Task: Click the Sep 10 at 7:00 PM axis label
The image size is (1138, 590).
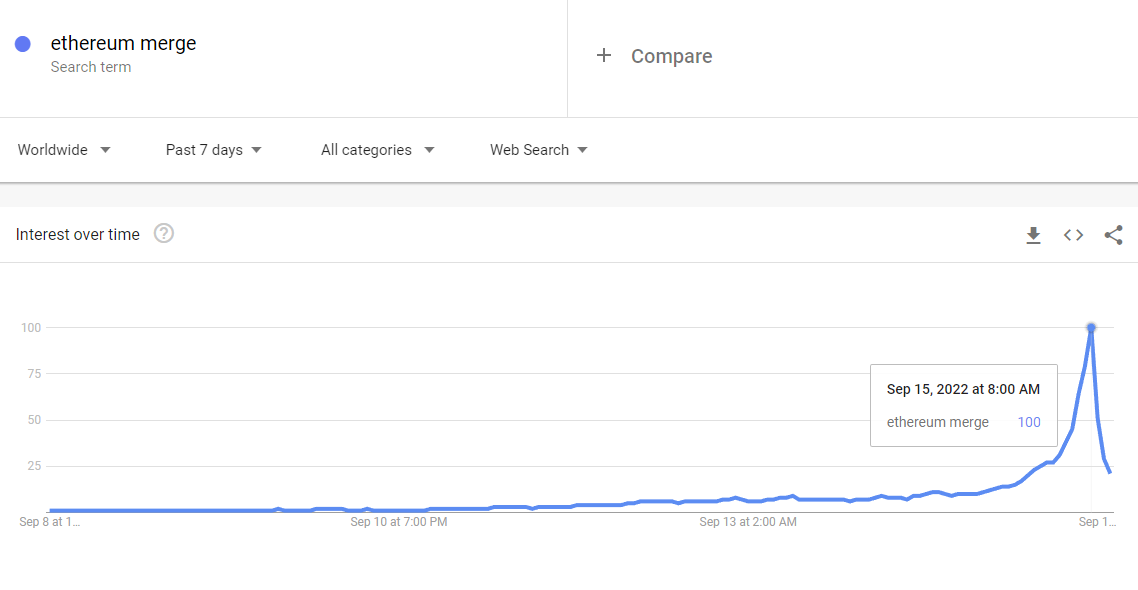Action: [399, 522]
